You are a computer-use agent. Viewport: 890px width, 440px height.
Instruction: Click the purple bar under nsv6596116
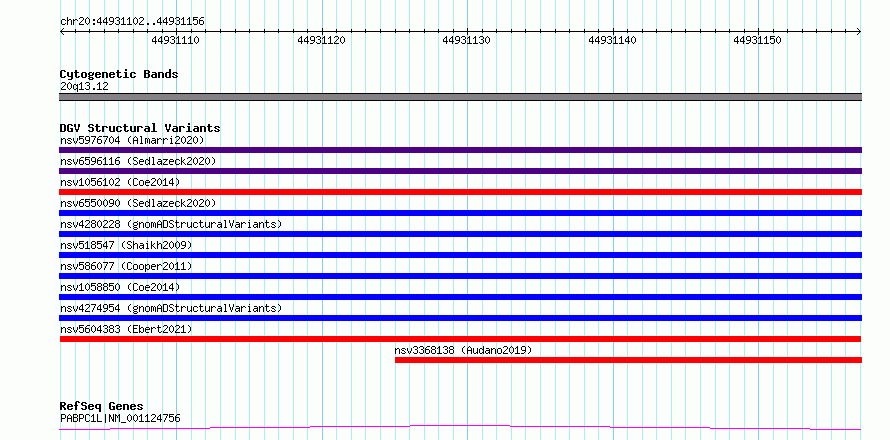(460, 171)
